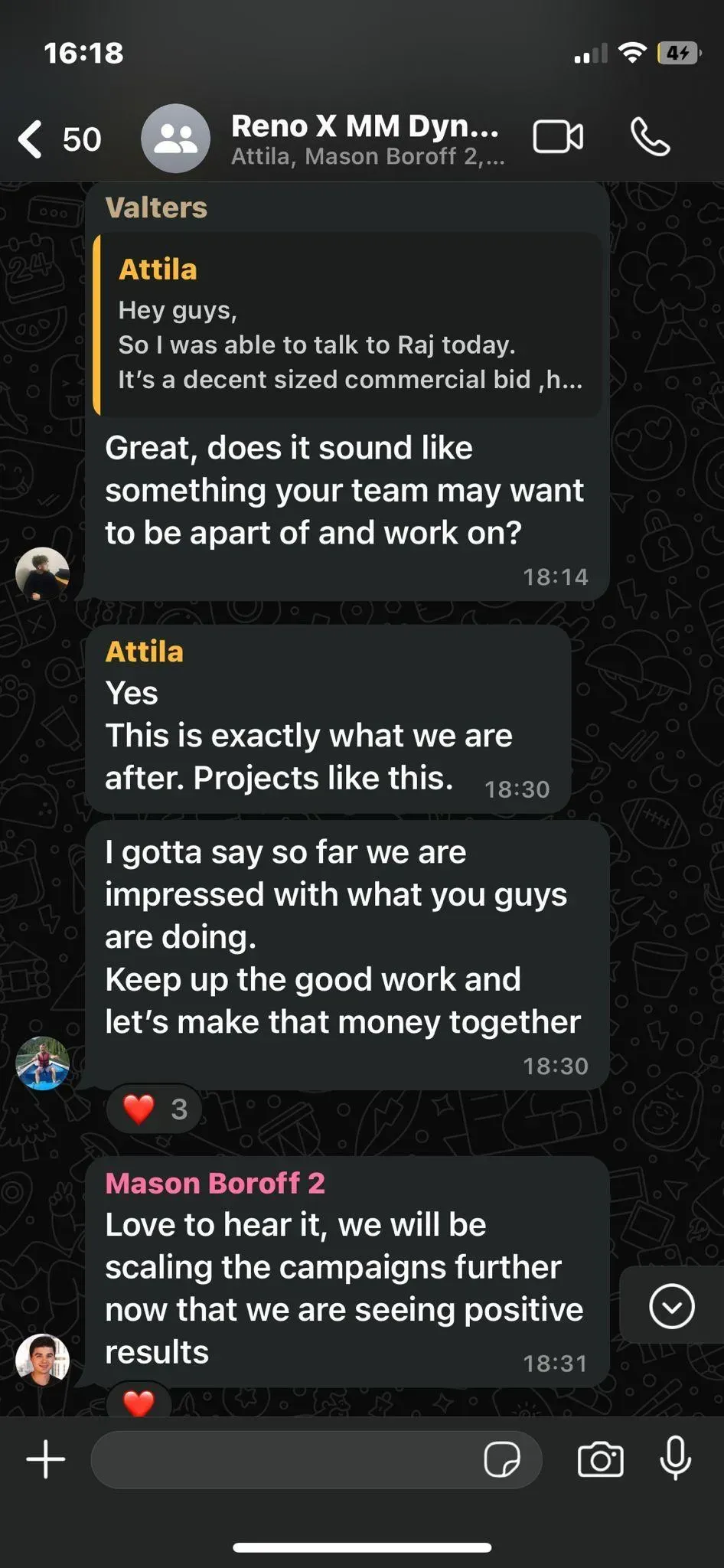Tap the Attila sender name above 'Yes'
The width and height of the screenshot is (724, 1568).
pos(145,652)
